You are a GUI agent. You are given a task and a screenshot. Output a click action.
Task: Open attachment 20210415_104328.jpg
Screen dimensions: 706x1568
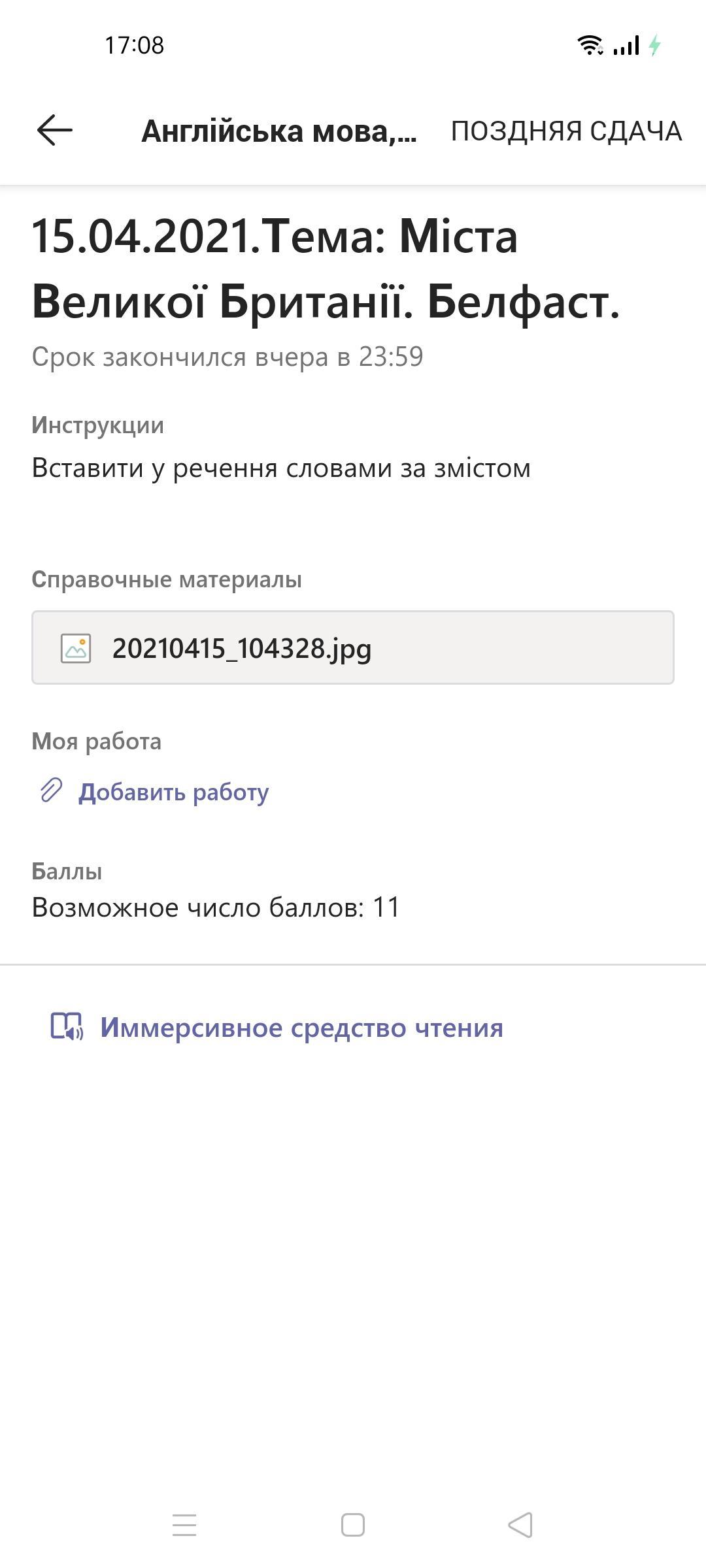(x=353, y=648)
